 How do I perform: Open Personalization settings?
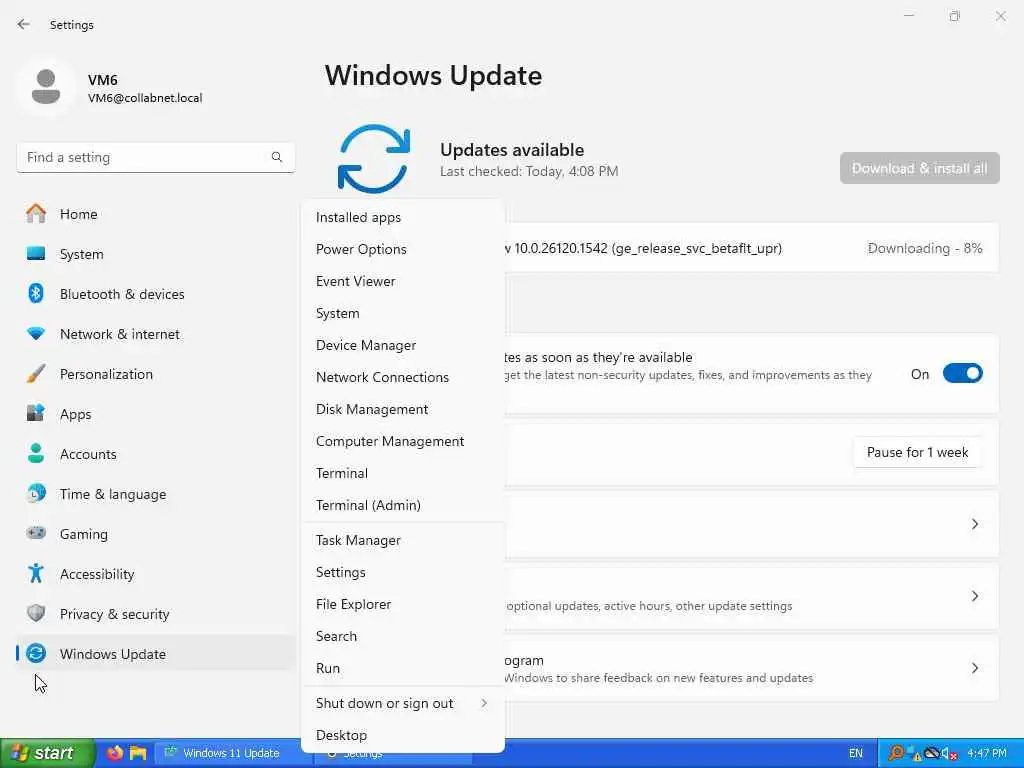pos(155,374)
